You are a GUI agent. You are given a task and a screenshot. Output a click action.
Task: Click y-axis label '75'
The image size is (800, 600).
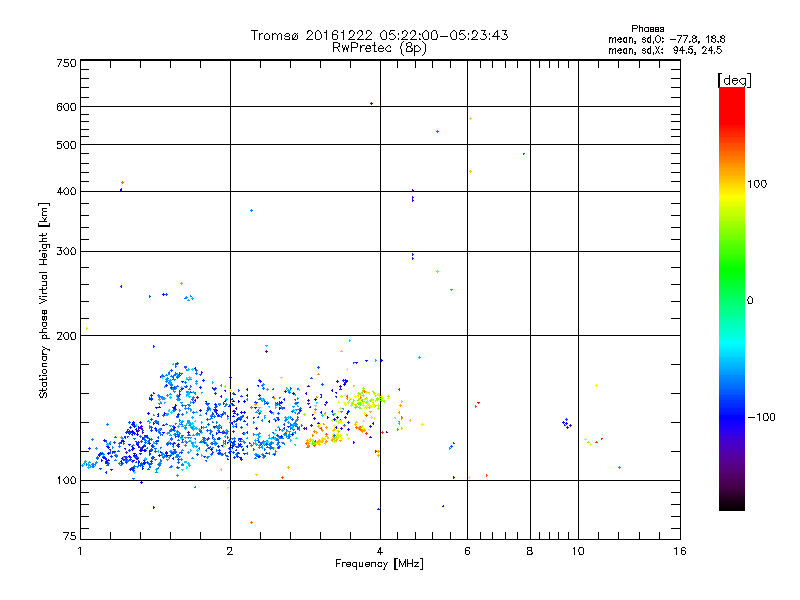[70, 536]
